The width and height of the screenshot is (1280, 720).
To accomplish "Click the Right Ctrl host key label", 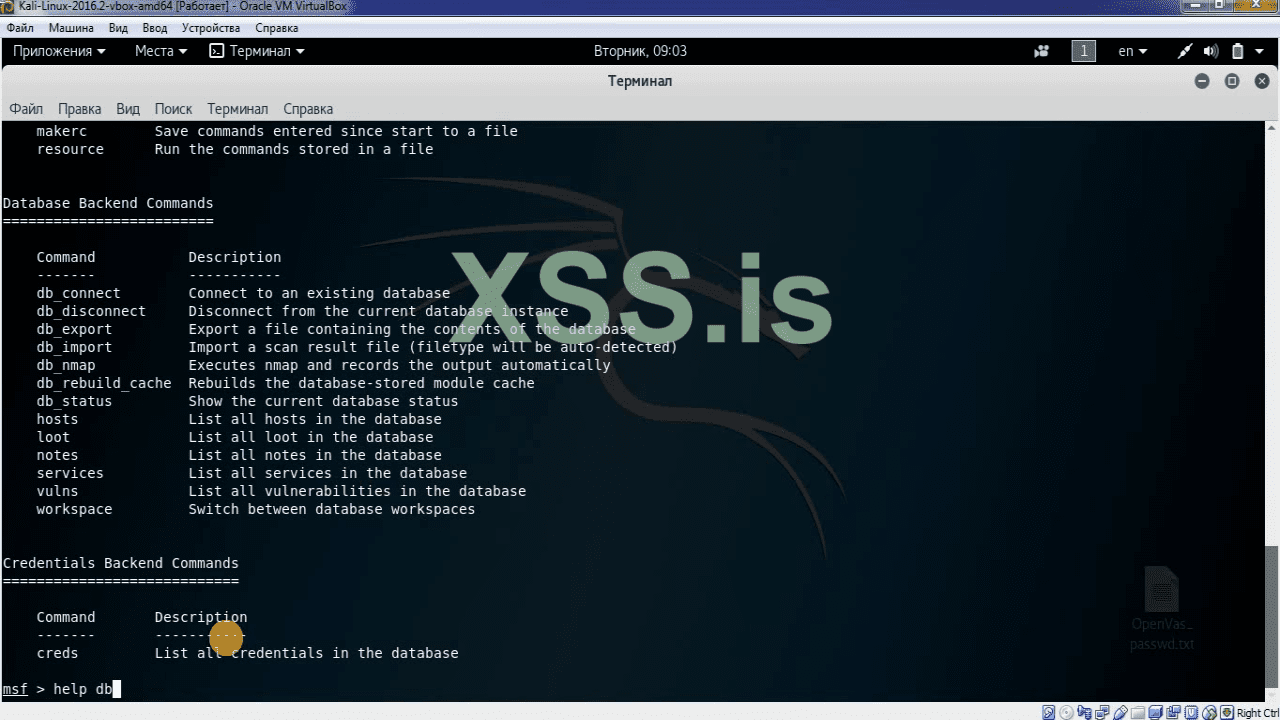I will click(1257, 713).
